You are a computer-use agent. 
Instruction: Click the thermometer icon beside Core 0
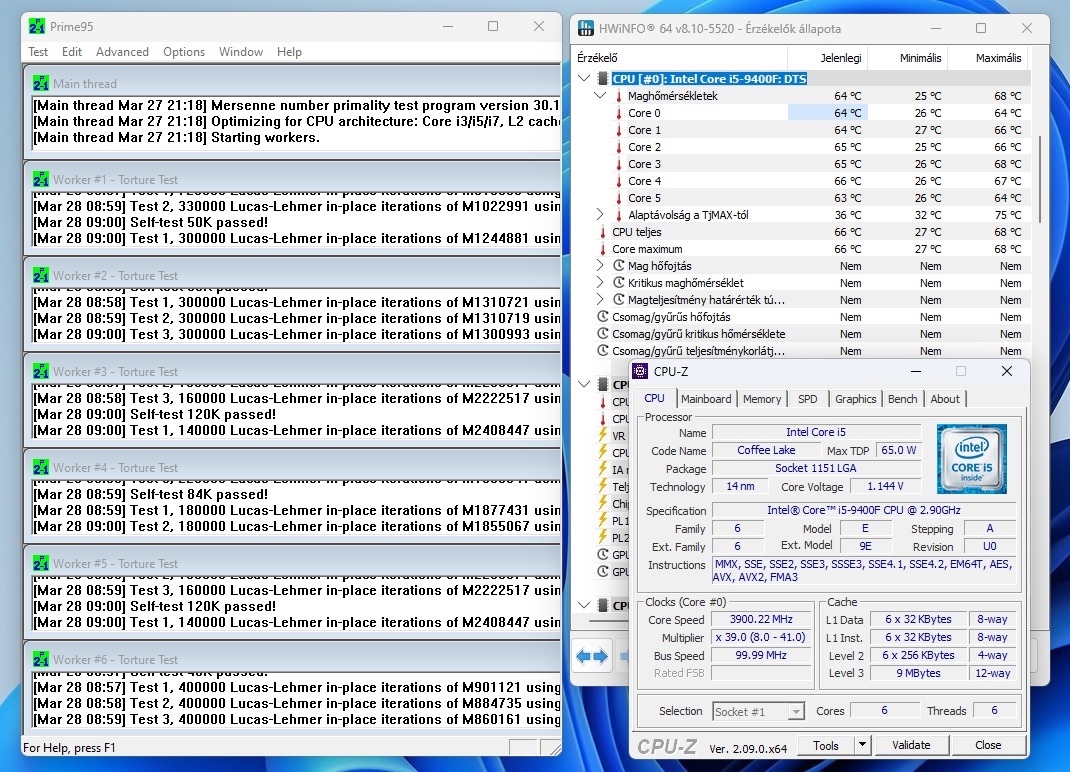point(619,113)
